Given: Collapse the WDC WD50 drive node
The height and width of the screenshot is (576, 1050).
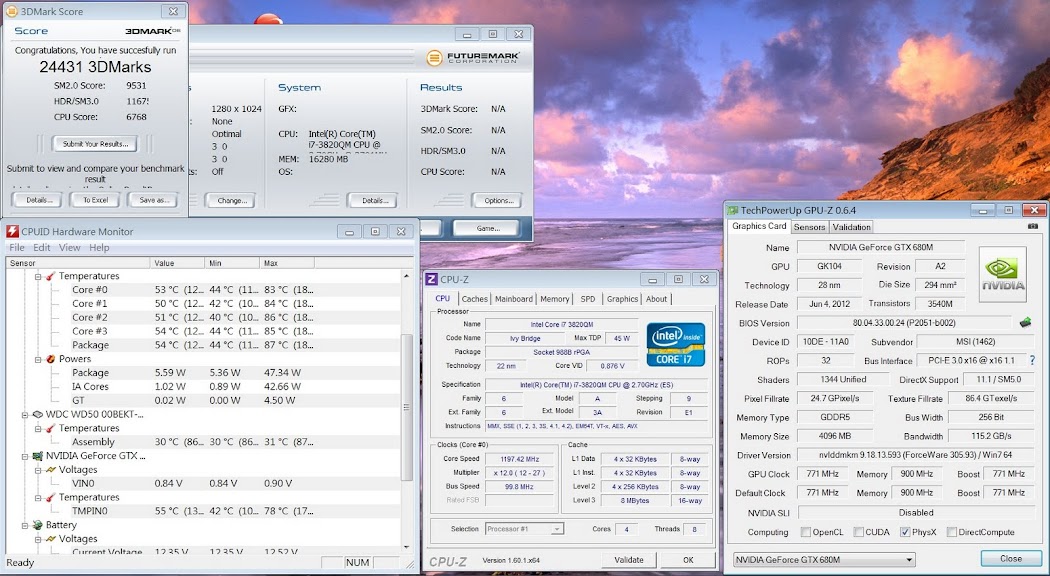Looking at the screenshot, I should point(25,415).
